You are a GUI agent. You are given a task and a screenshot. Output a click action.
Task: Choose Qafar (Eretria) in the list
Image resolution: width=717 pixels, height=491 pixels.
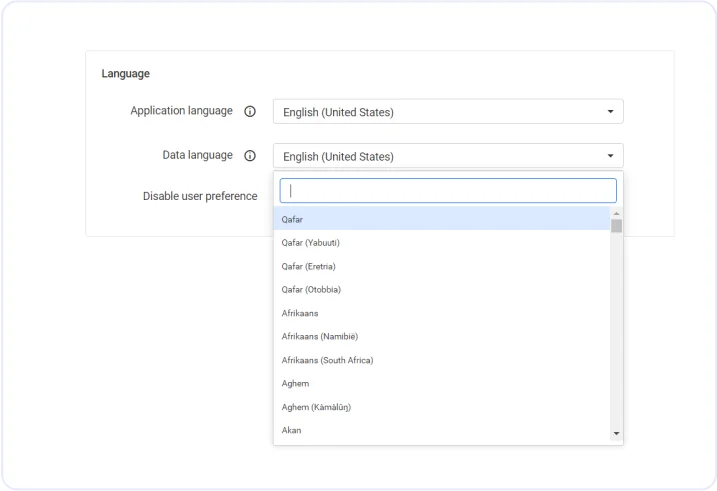click(x=442, y=266)
